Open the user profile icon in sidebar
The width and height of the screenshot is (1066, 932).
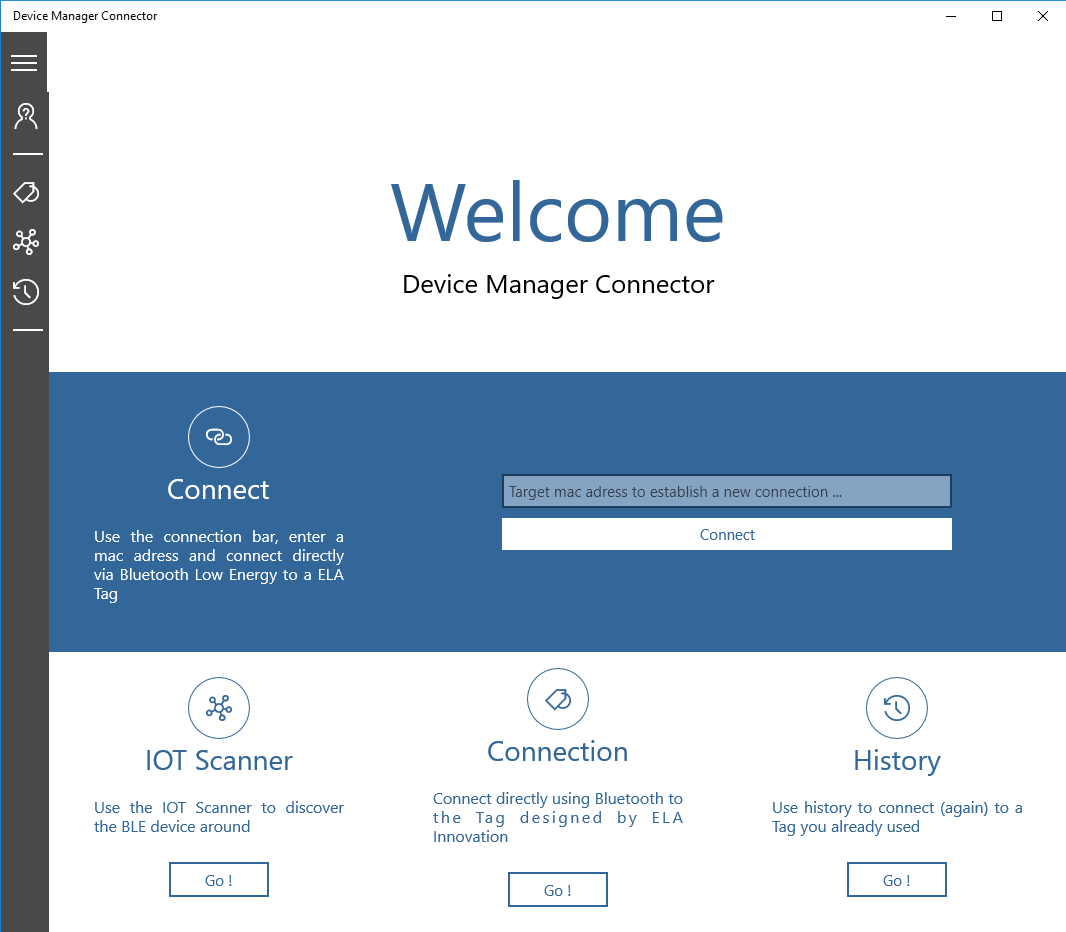[26, 116]
